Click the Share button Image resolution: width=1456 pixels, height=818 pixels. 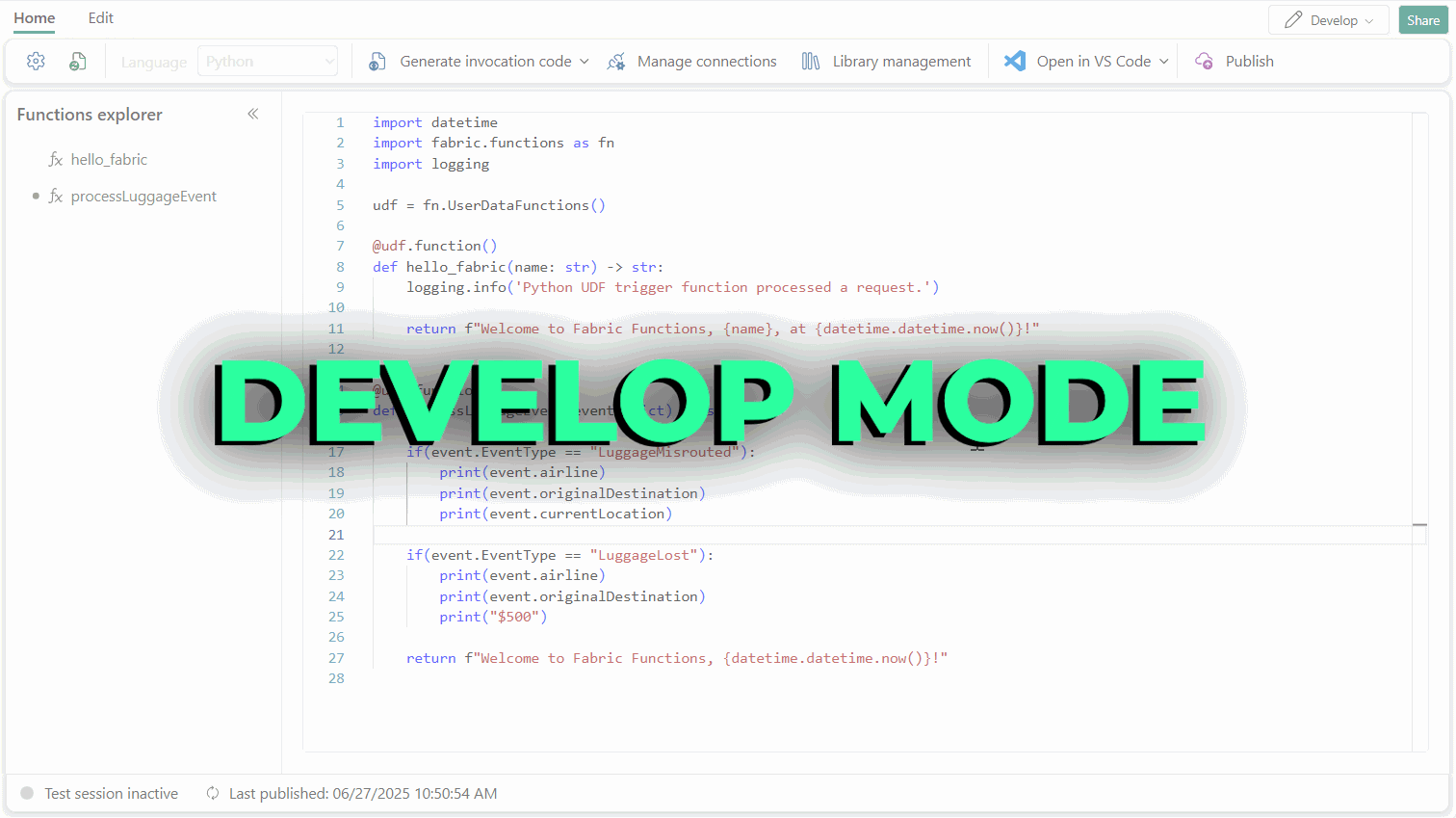coord(1423,20)
